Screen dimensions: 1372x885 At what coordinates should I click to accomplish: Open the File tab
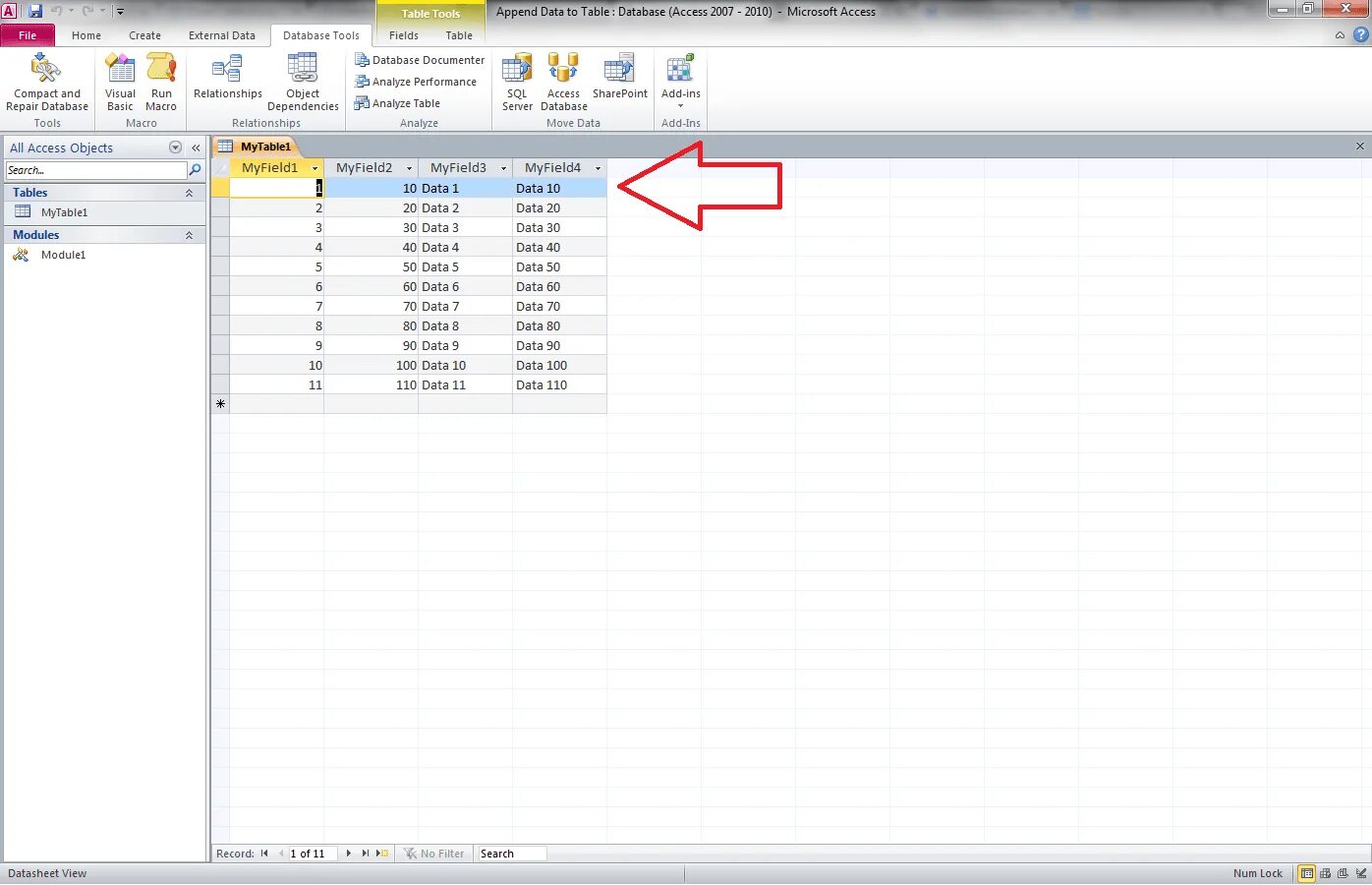click(x=28, y=35)
